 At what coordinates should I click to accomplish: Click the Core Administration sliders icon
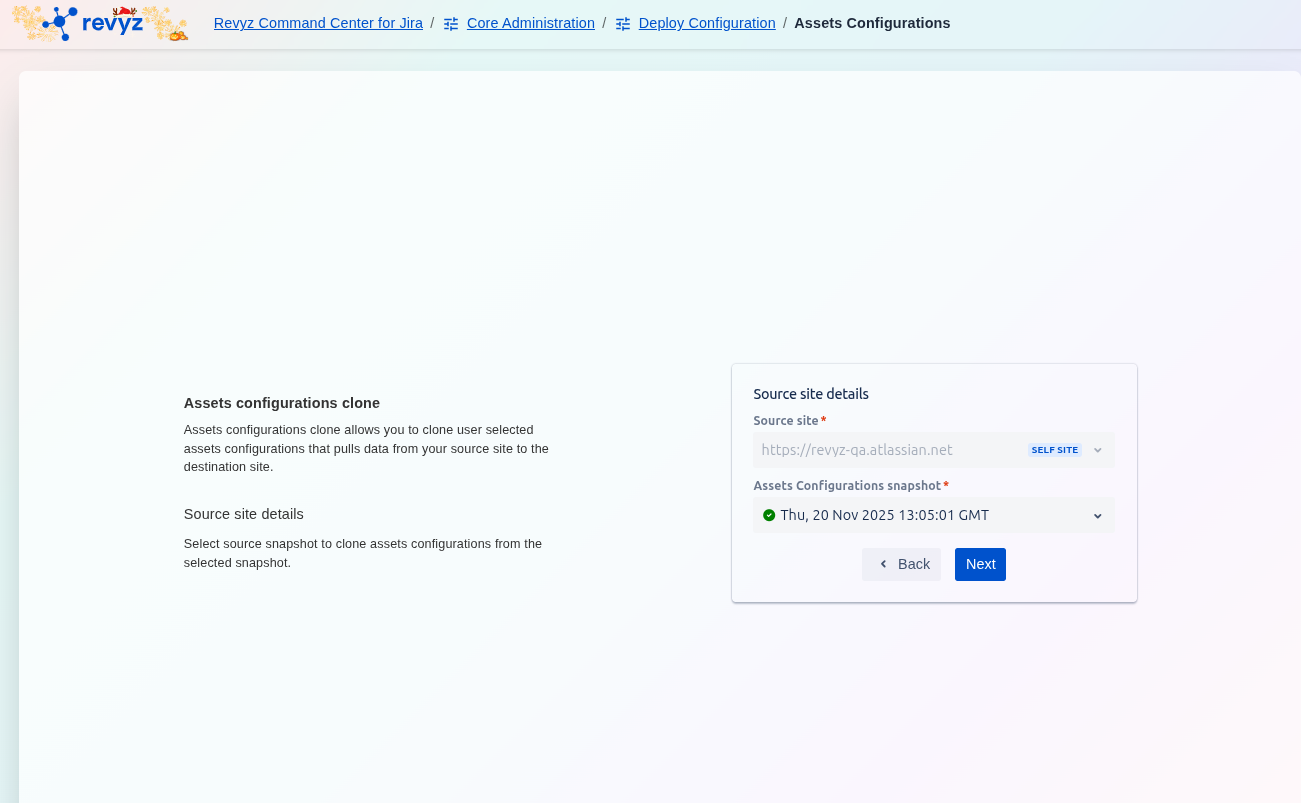pyautogui.click(x=451, y=24)
